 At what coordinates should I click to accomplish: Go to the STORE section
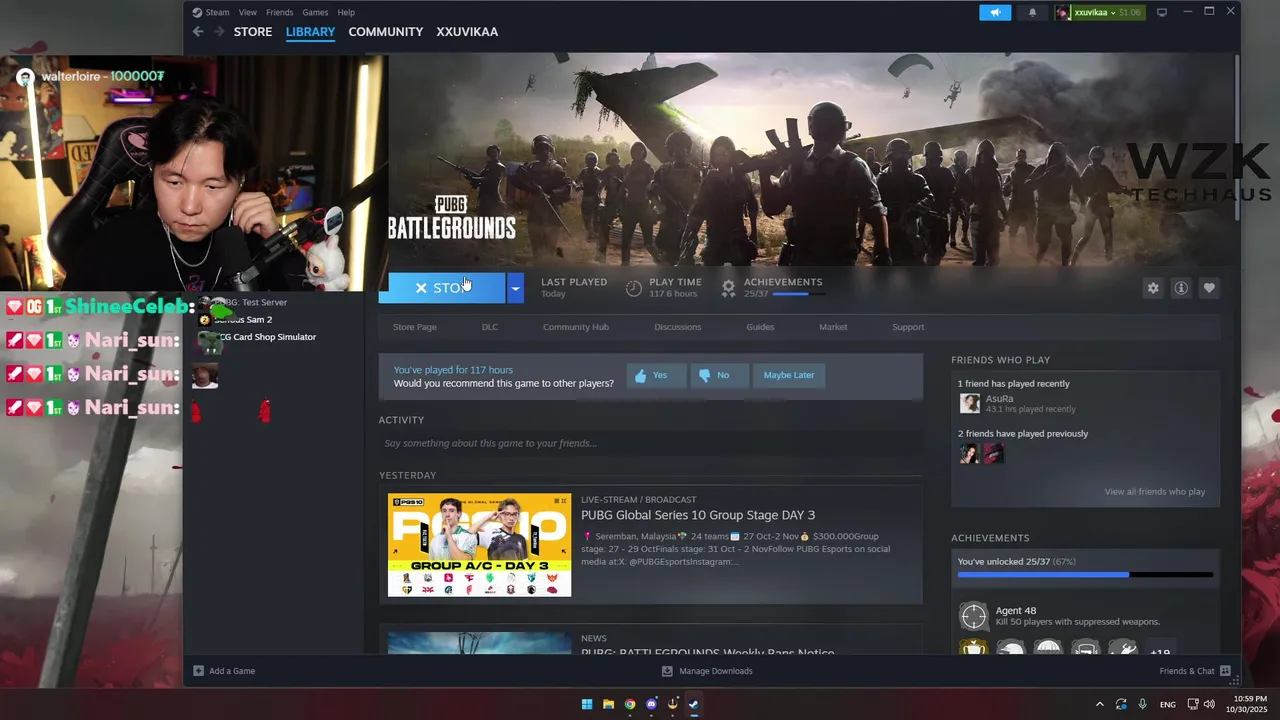[x=253, y=32]
